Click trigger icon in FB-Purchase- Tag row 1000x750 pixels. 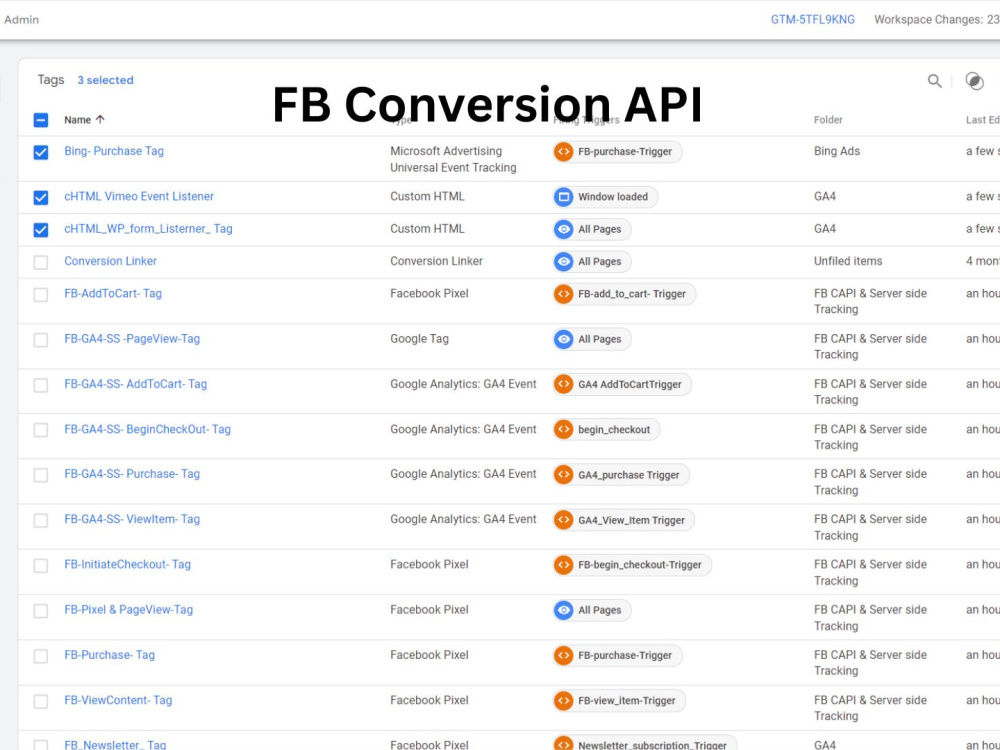pyautogui.click(x=563, y=656)
